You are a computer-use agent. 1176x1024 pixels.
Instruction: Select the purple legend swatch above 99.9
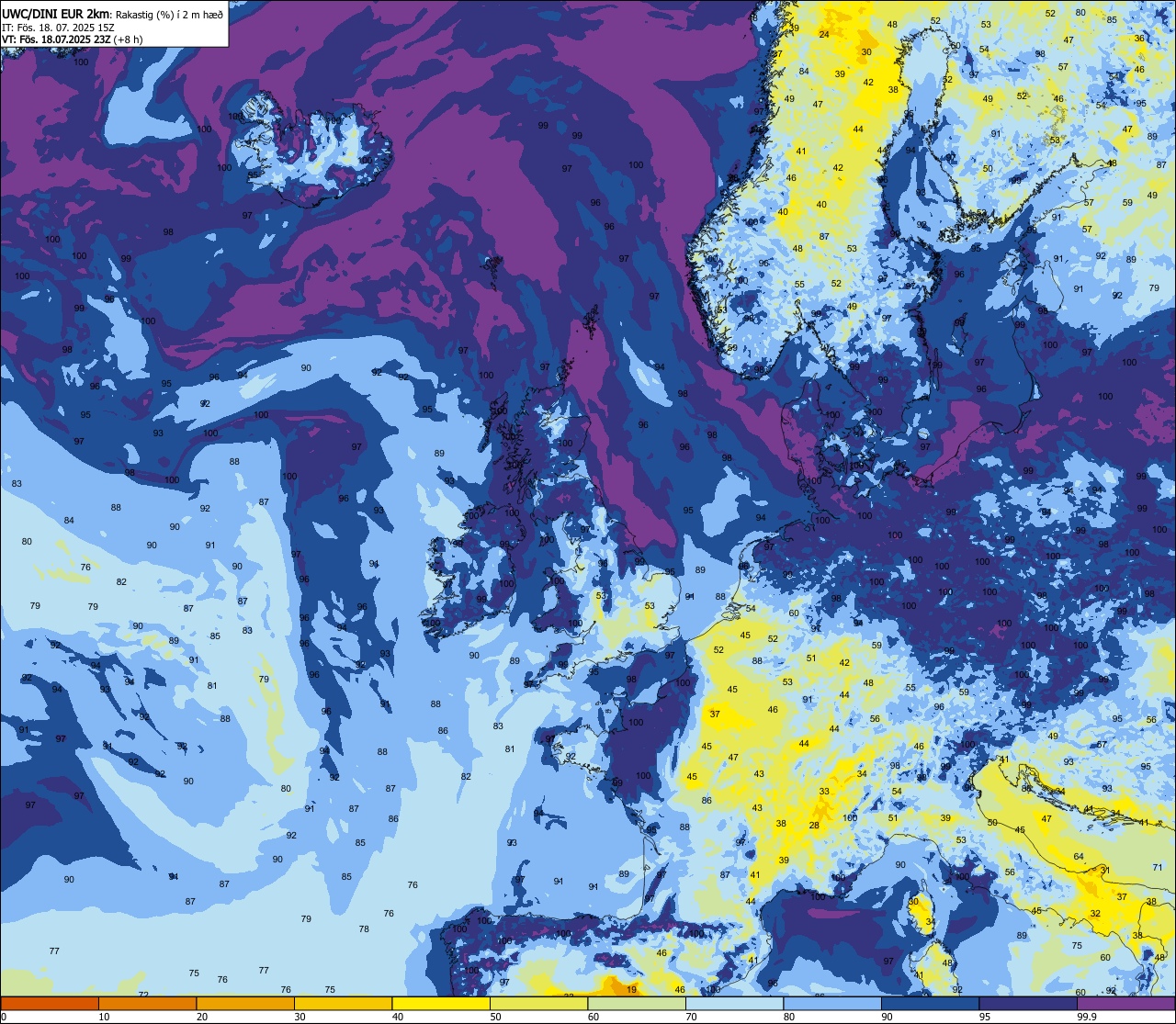pyautogui.click(x=1125, y=1003)
